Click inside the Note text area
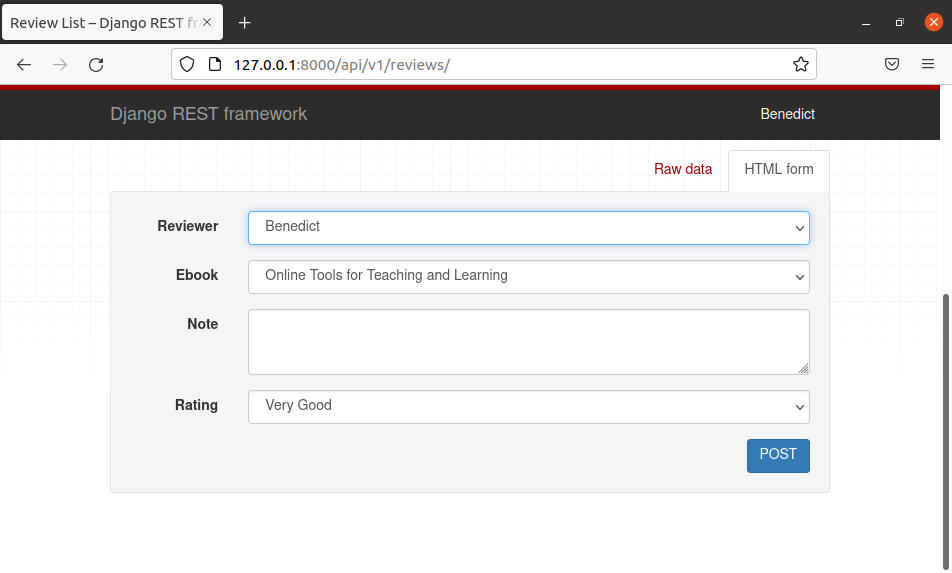This screenshot has height=573, width=952. click(528, 342)
